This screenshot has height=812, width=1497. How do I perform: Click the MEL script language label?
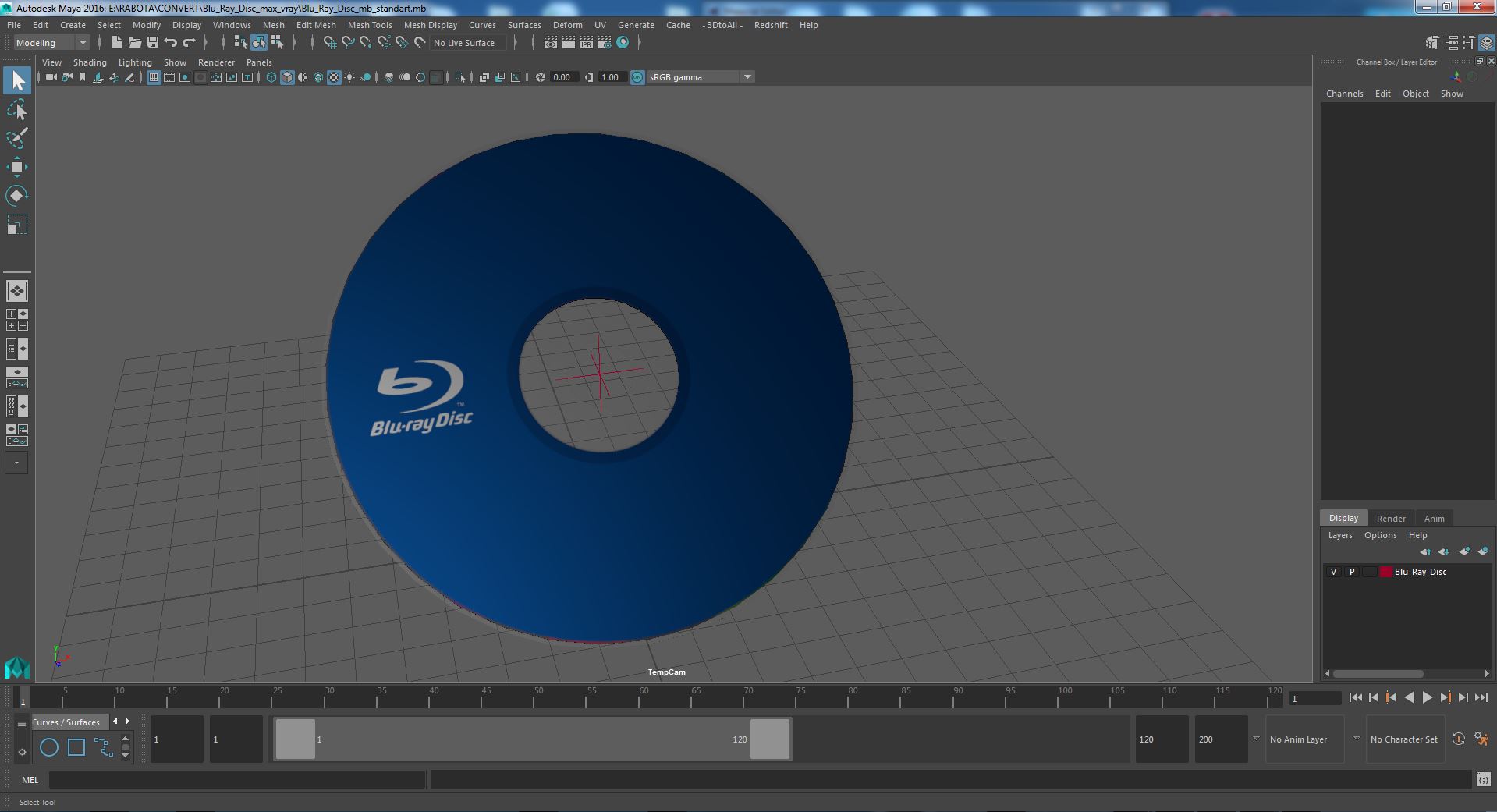tap(30, 780)
